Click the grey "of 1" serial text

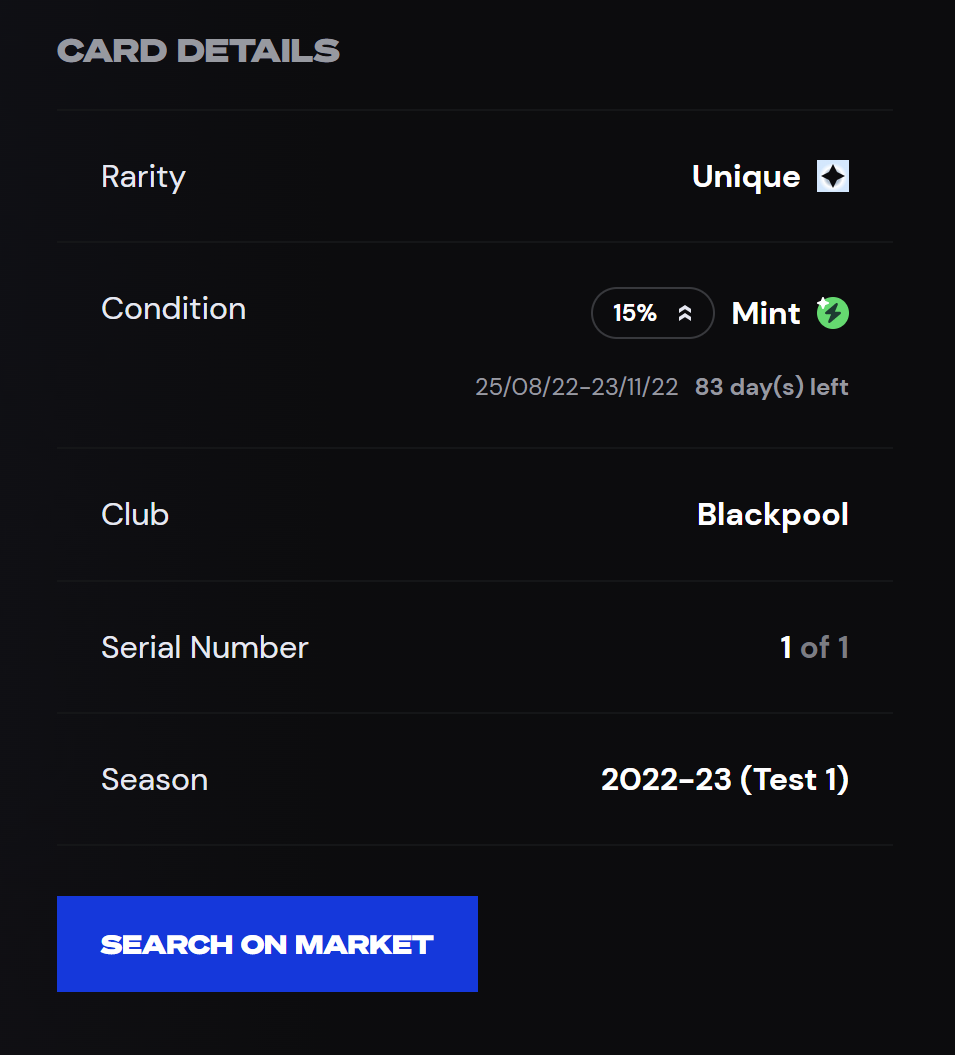pos(824,648)
